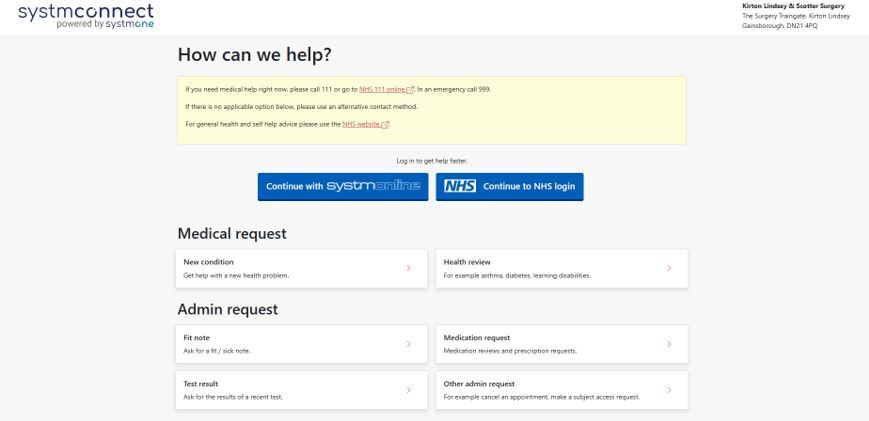Image resolution: width=869 pixels, height=421 pixels.
Task: Continue to NHS login
Action: 509,187
